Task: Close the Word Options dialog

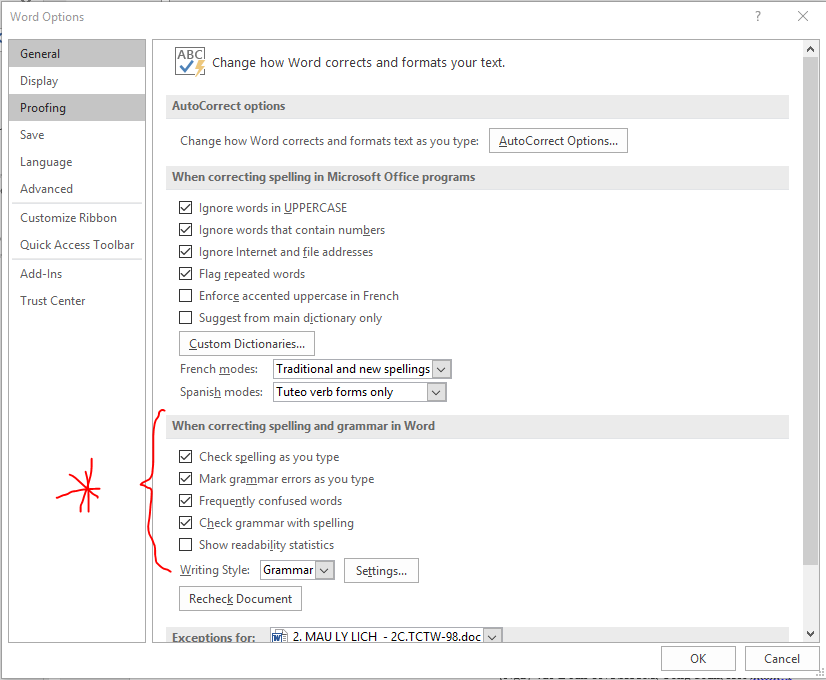Action: pyautogui.click(x=802, y=16)
